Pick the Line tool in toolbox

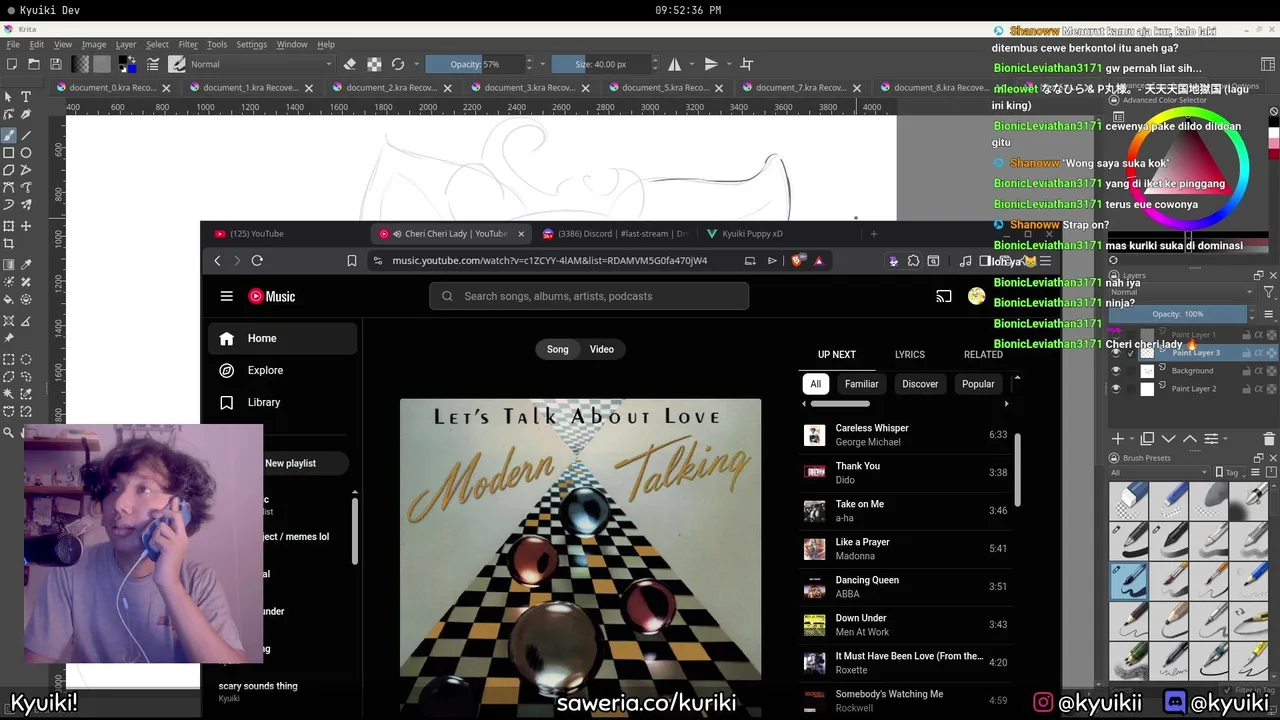click(26, 135)
